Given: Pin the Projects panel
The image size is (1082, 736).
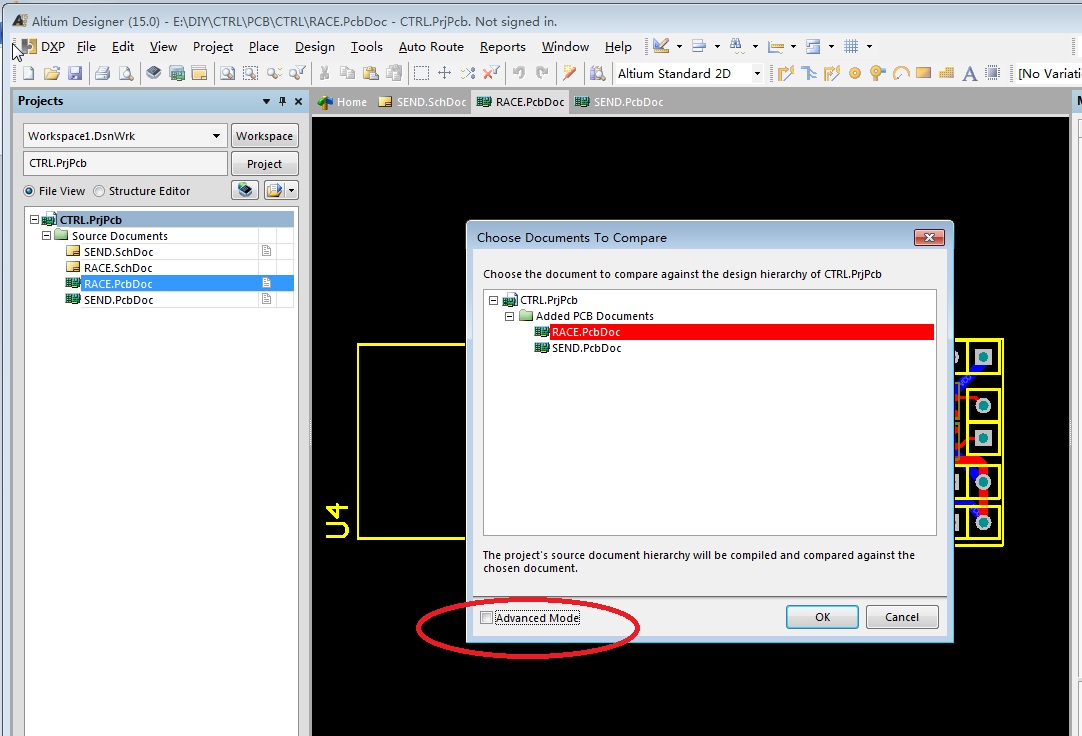Looking at the screenshot, I should click(282, 101).
